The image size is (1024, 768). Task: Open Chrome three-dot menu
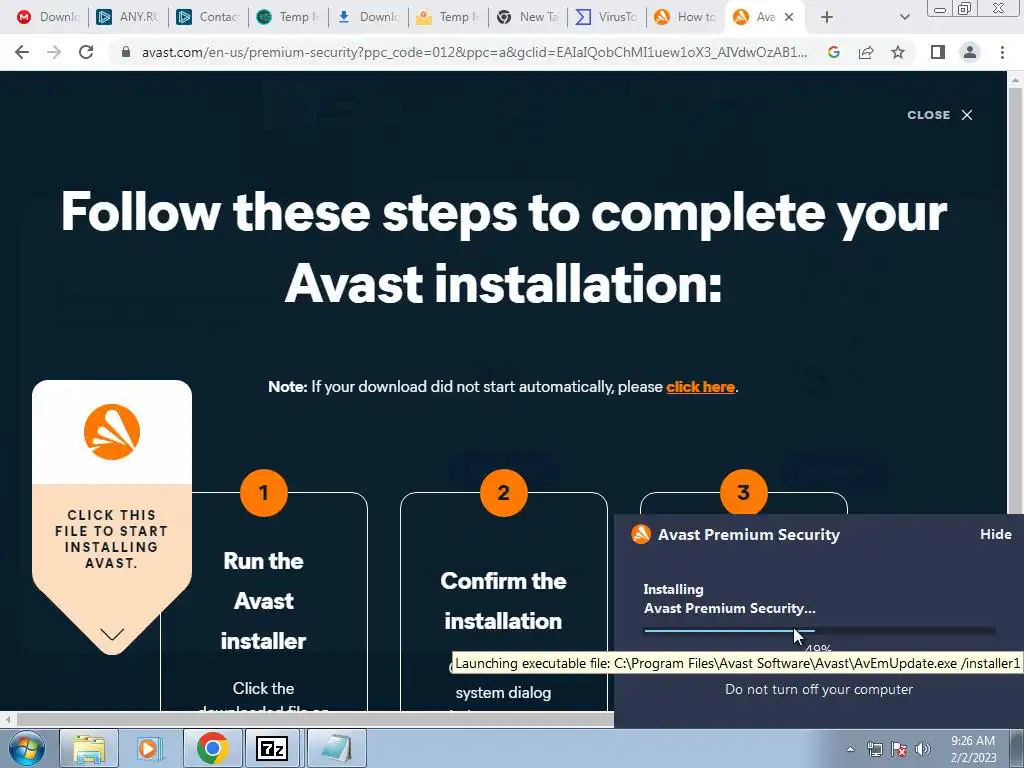coord(1002,52)
